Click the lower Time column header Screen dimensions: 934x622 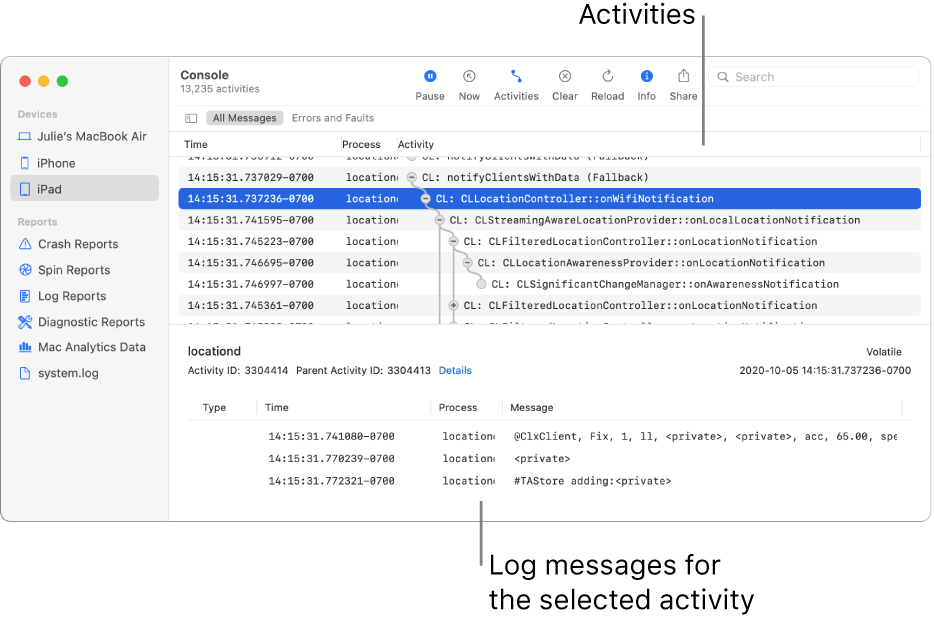(276, 408)
